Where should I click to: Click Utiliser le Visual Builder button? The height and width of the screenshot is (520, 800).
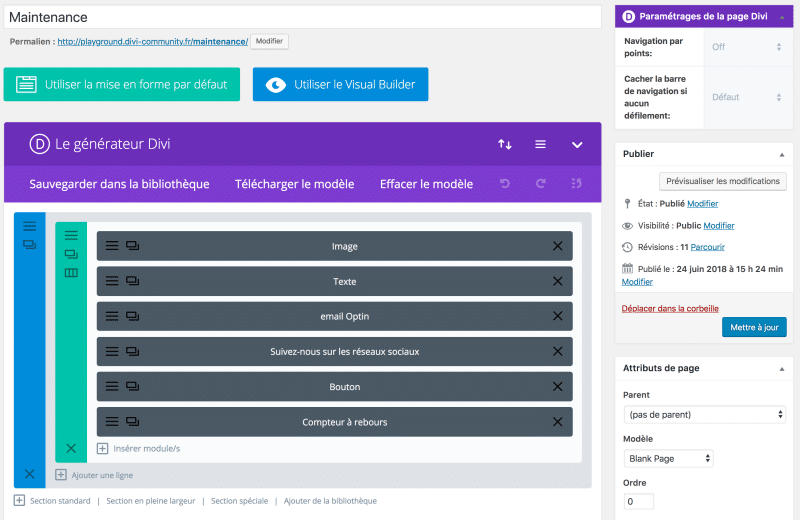coord(340,85)
